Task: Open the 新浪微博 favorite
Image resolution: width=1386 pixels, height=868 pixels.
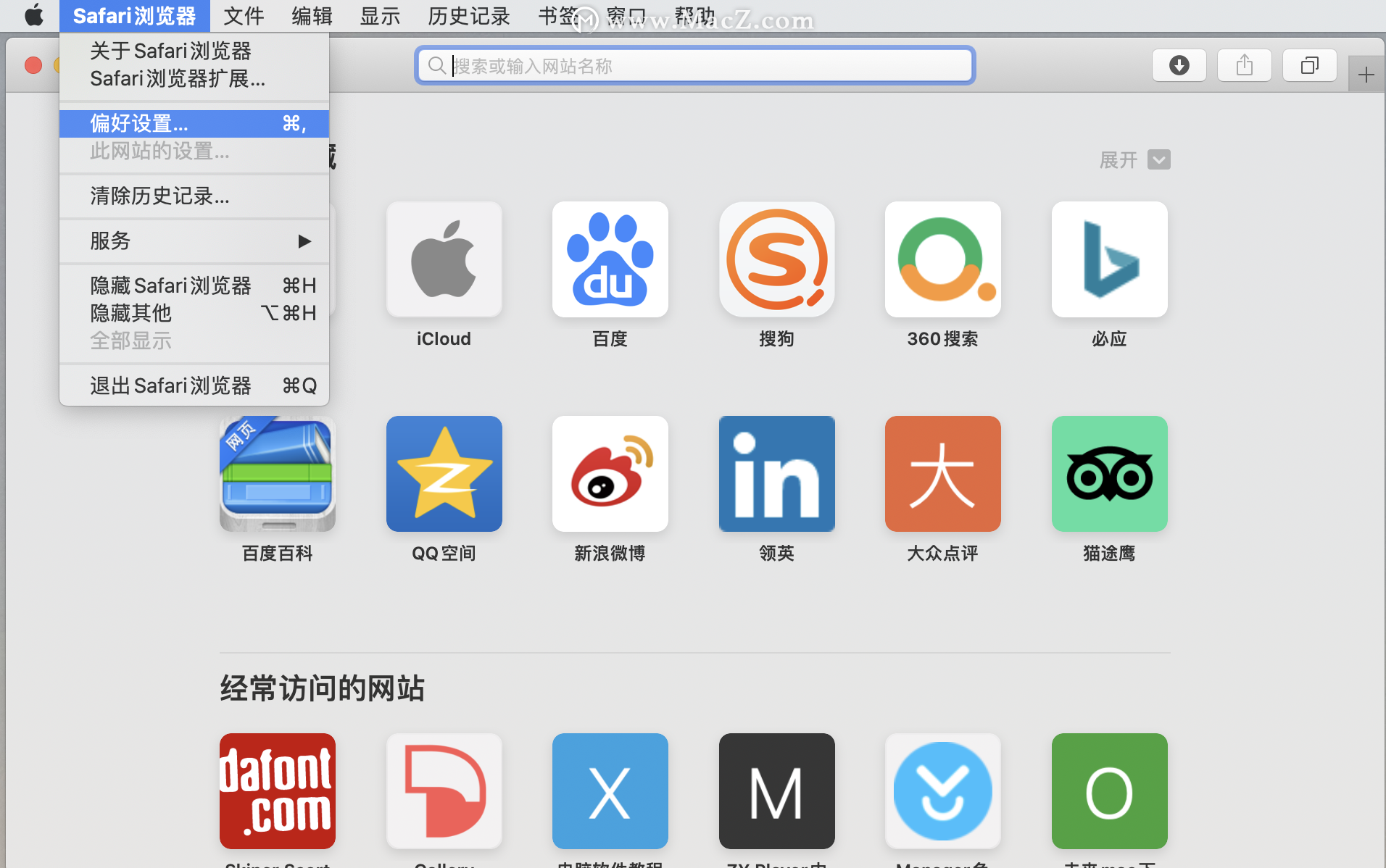Action: (x=610, y=474)
